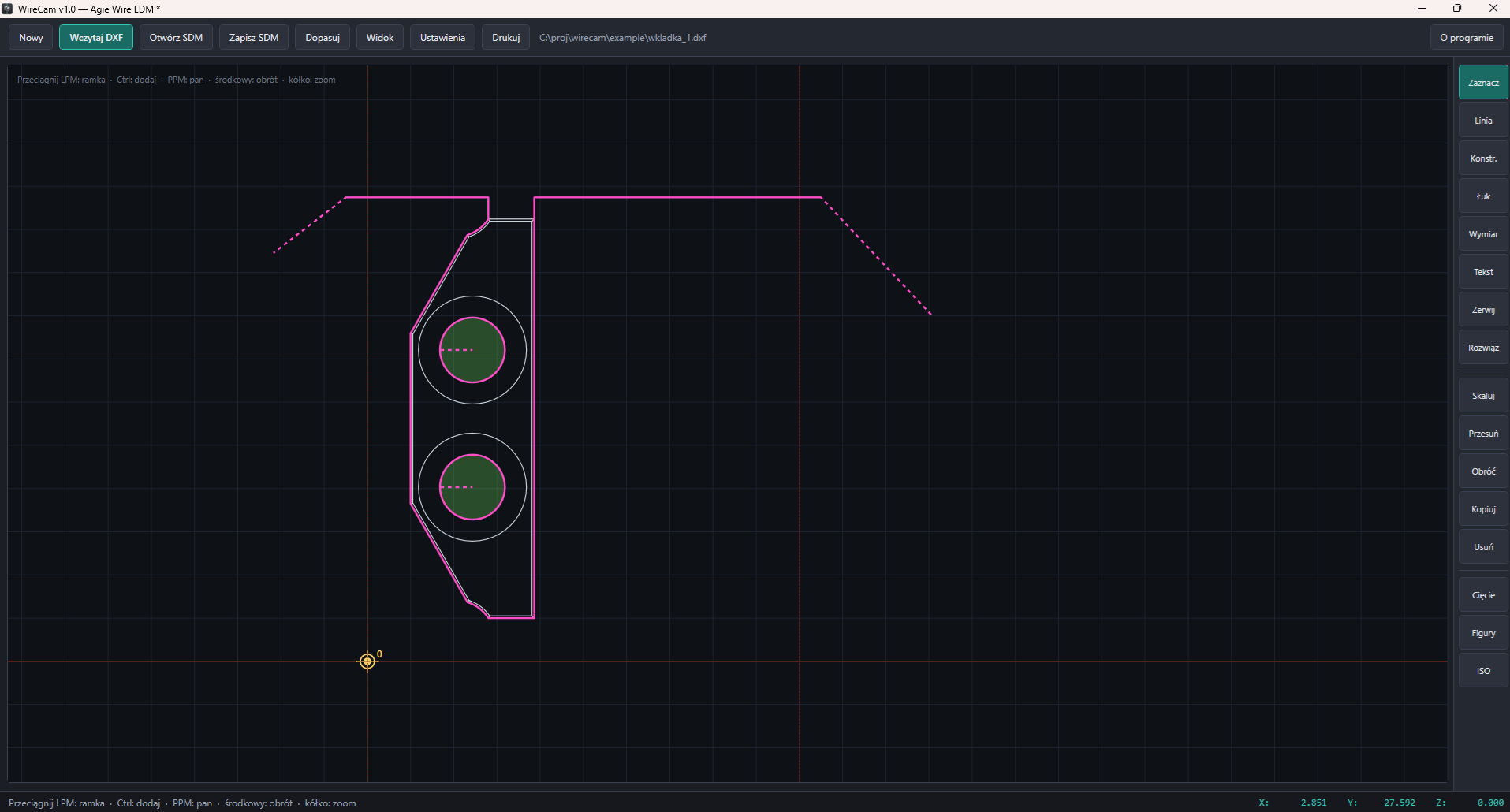Select the lower green filled circle
1510x812 pixels.
(472, 487)
